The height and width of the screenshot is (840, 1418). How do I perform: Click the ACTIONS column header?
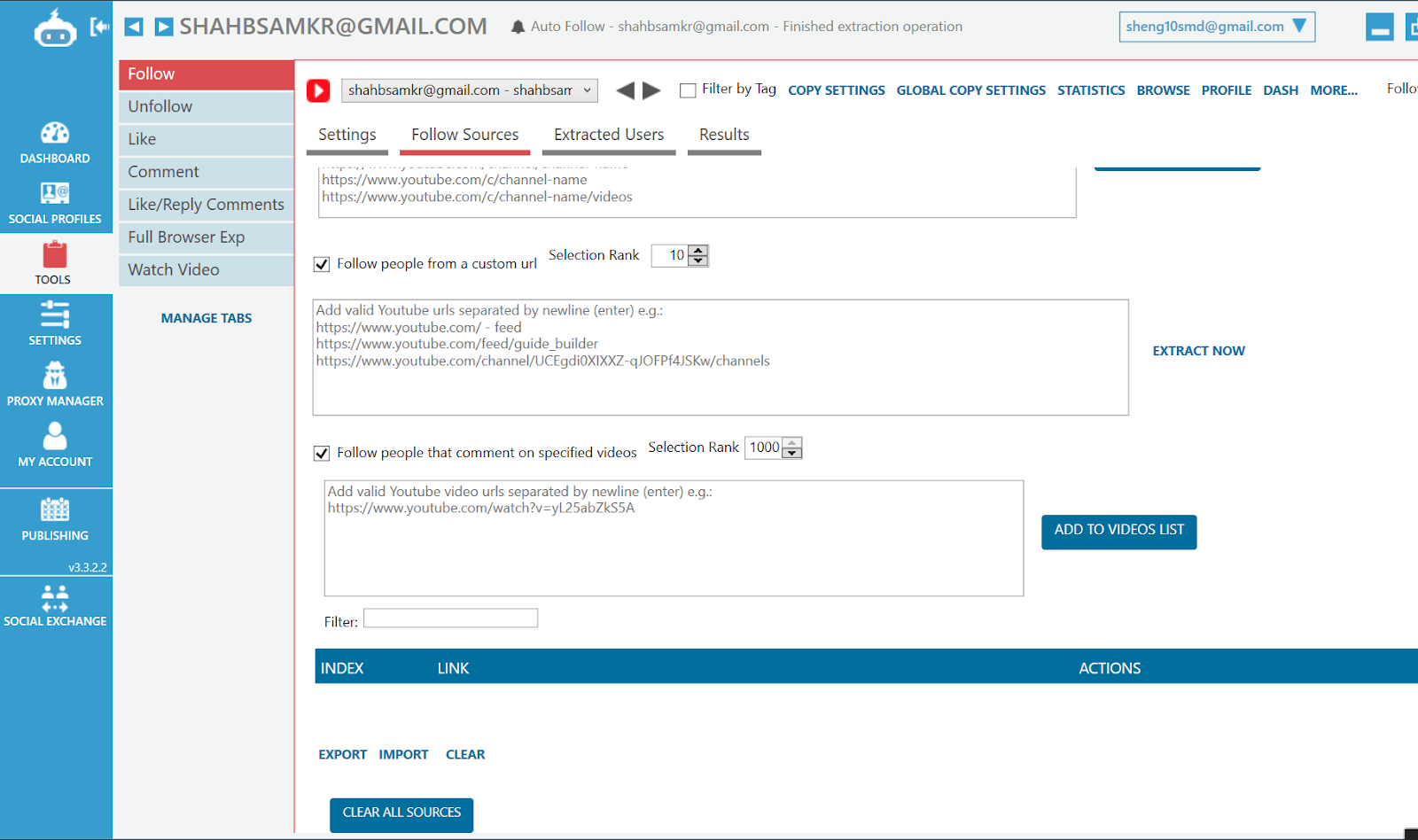1110,668
